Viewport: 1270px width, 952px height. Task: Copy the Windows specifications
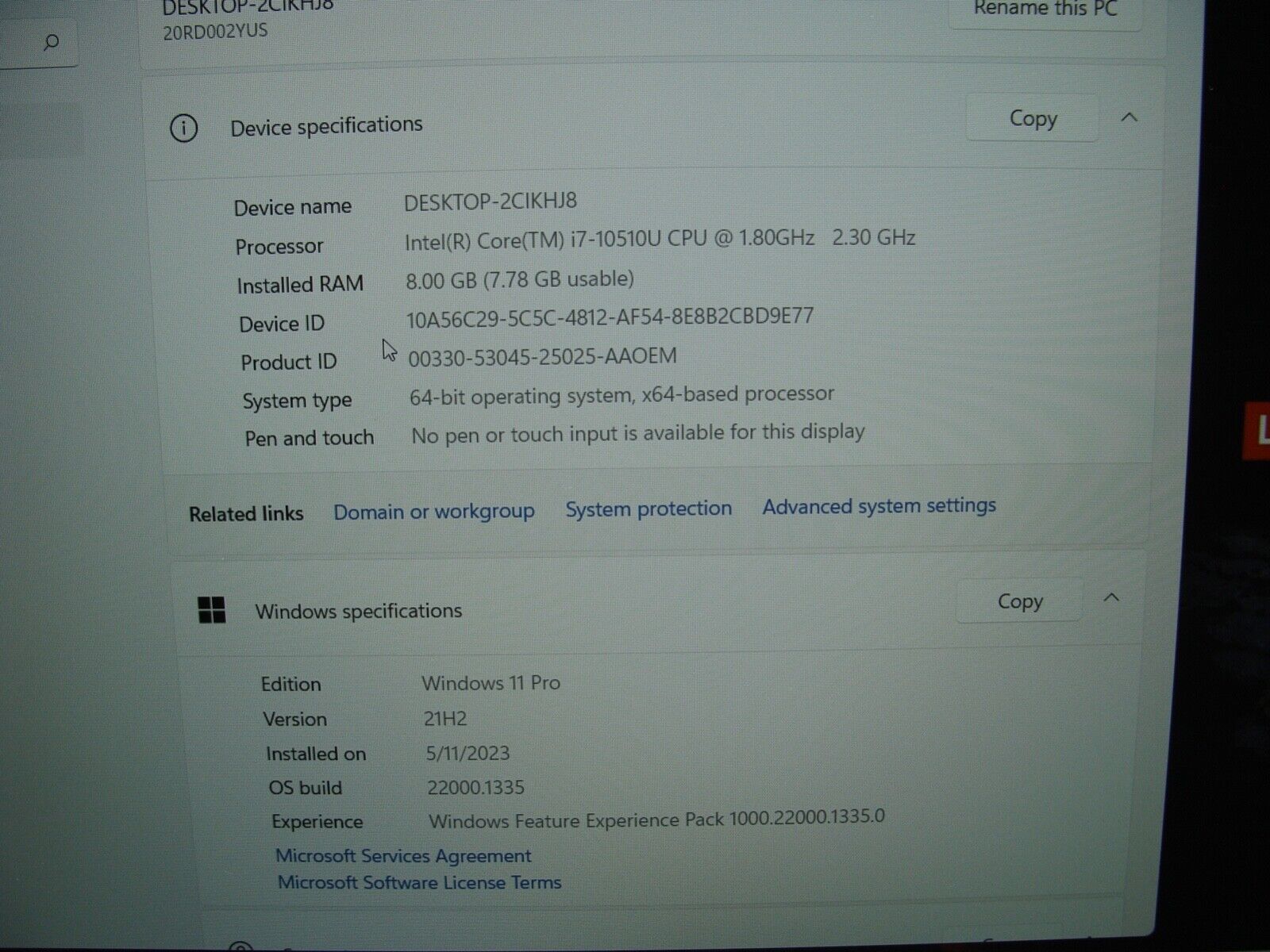coord(1020,601)
